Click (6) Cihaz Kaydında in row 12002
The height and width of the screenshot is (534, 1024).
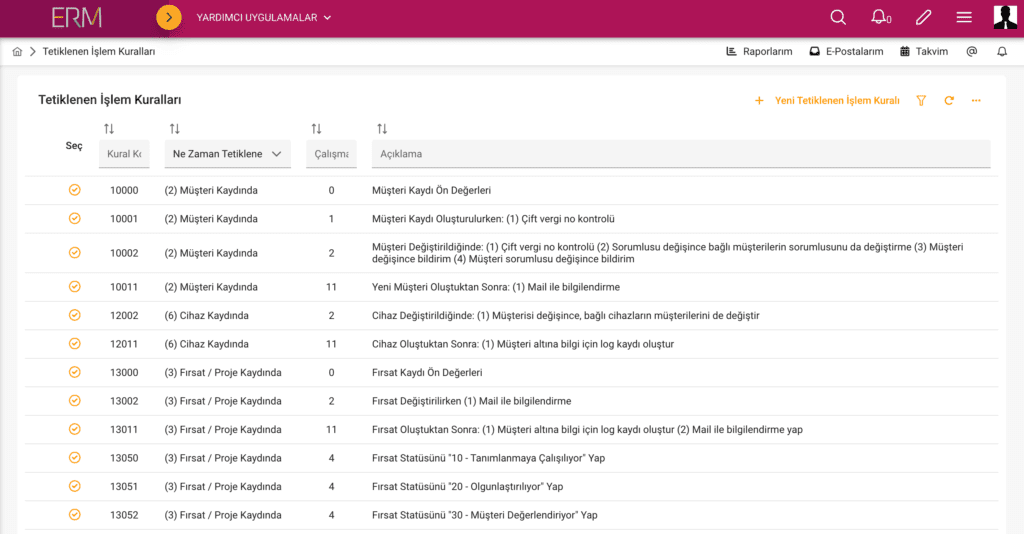pos(206,316)
